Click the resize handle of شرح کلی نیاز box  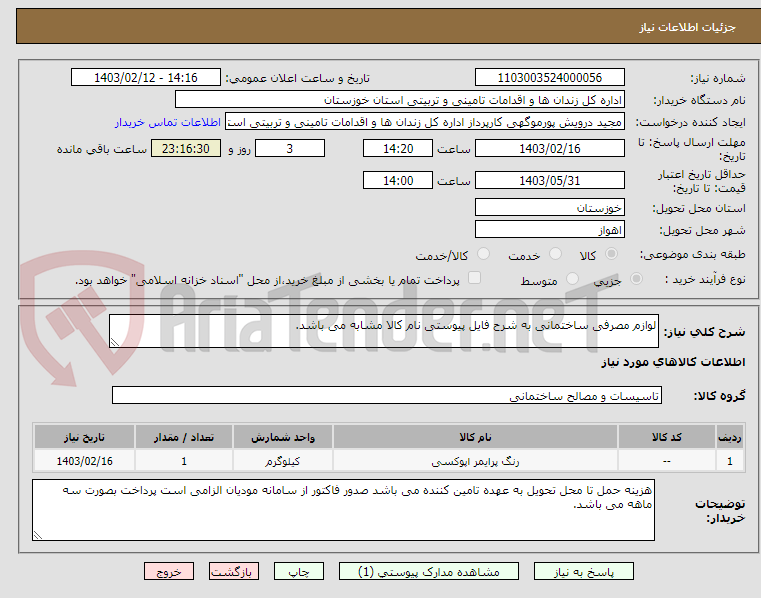point(115,342)
